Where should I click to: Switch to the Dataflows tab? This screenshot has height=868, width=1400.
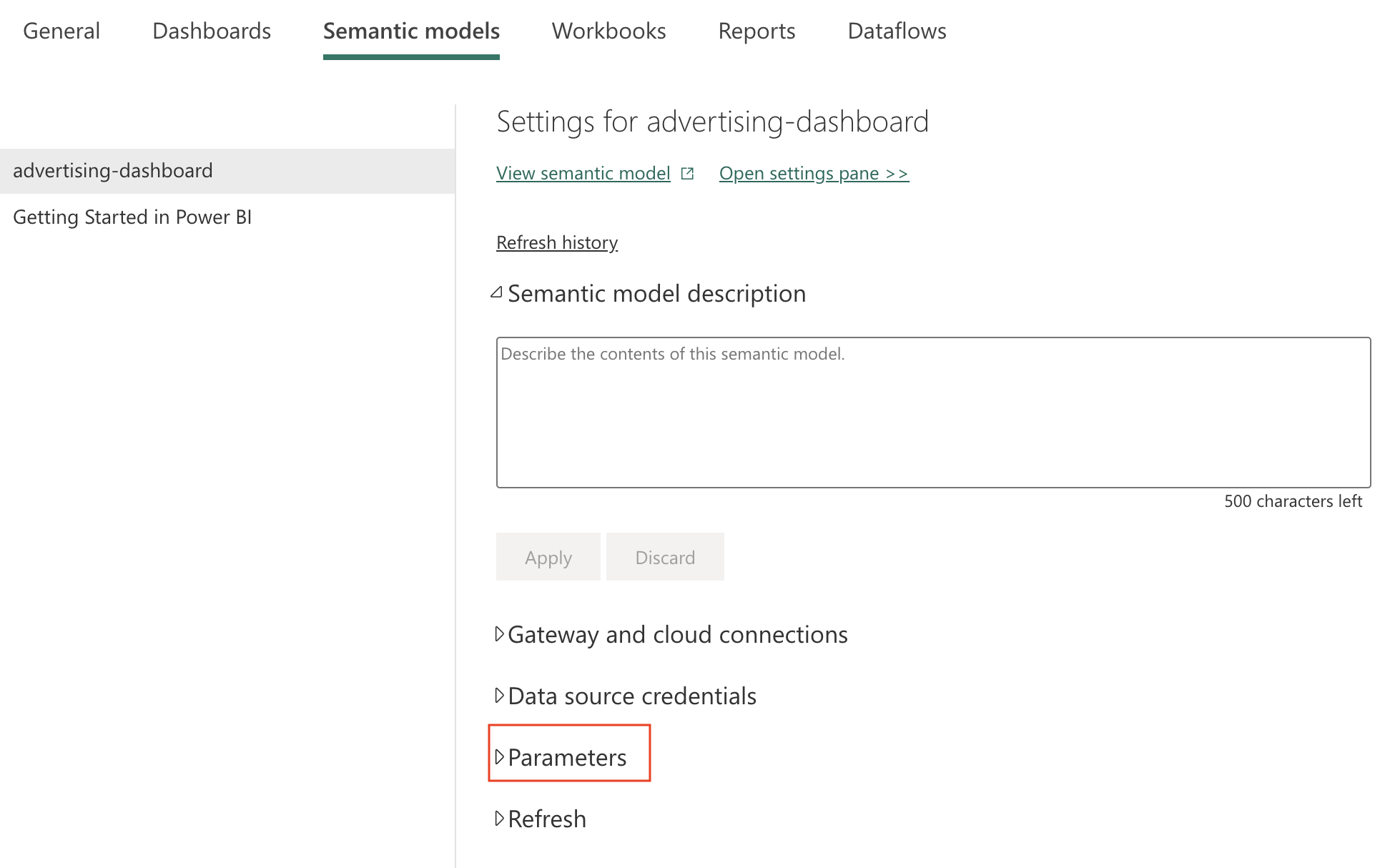[897, 31]
